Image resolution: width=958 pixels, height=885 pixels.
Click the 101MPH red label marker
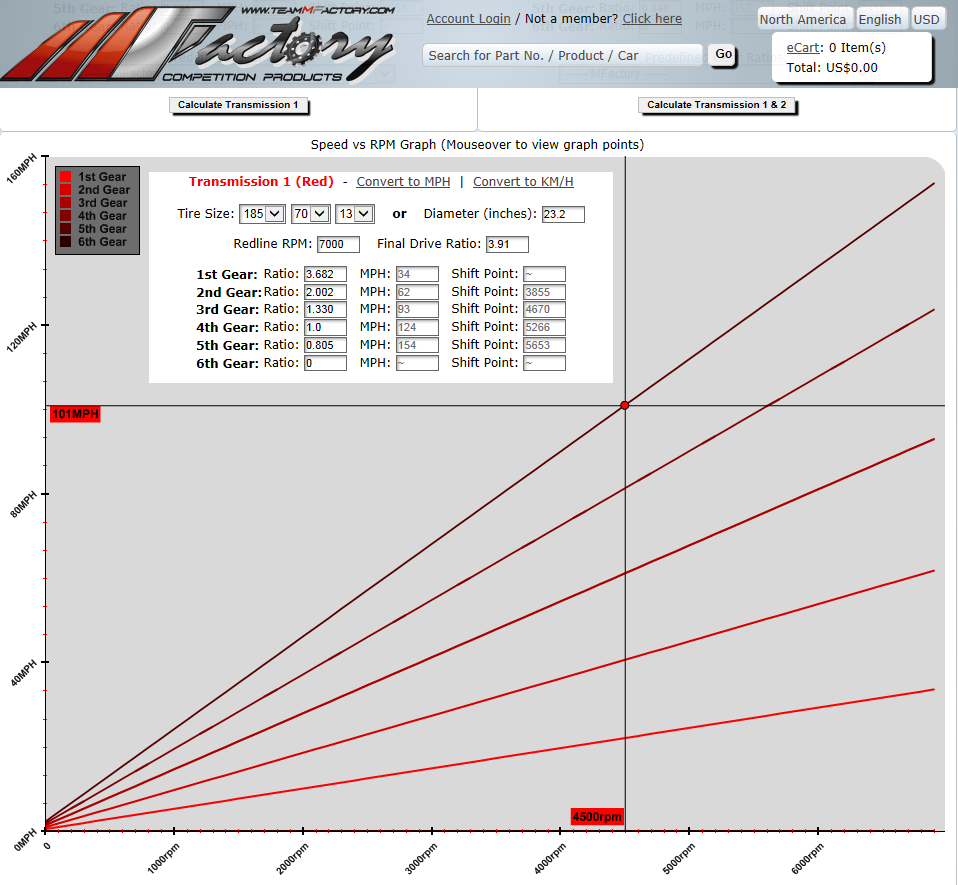(x=75, y=414)
